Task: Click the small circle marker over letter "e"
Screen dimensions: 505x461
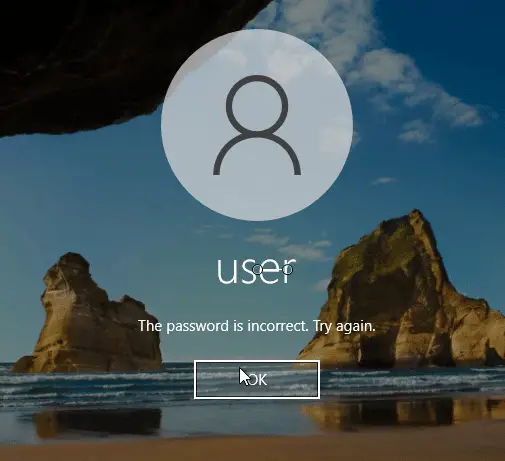Action: pos(258,270)
